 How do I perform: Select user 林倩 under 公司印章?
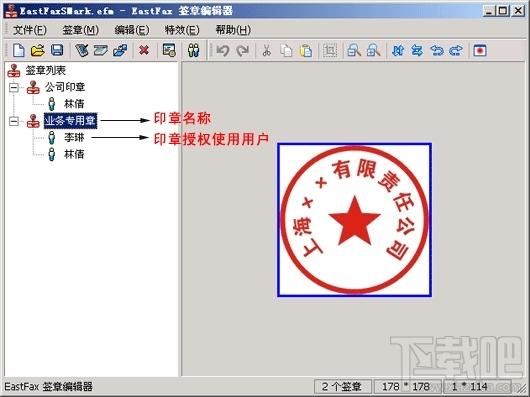click(74, 104)
